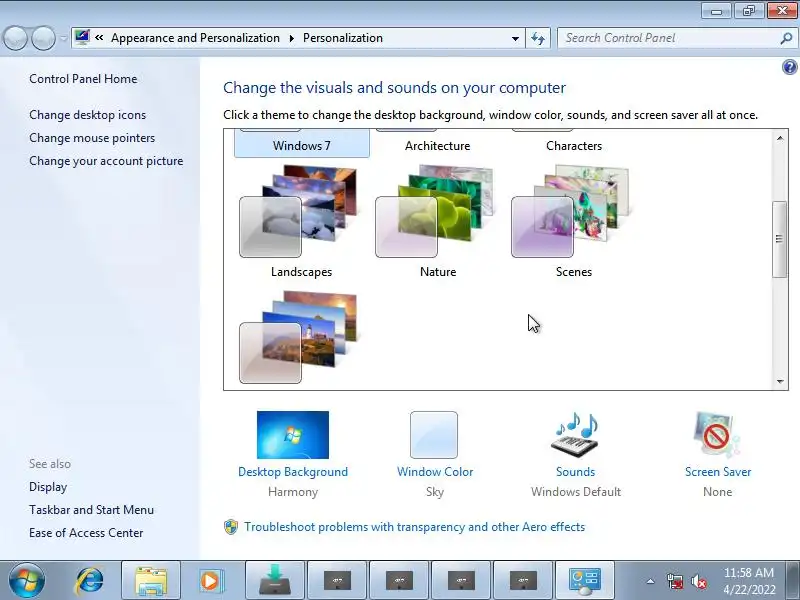Launch Internet Explorer from taskbar
800x600 pixels.
click(x=89, y=581)
